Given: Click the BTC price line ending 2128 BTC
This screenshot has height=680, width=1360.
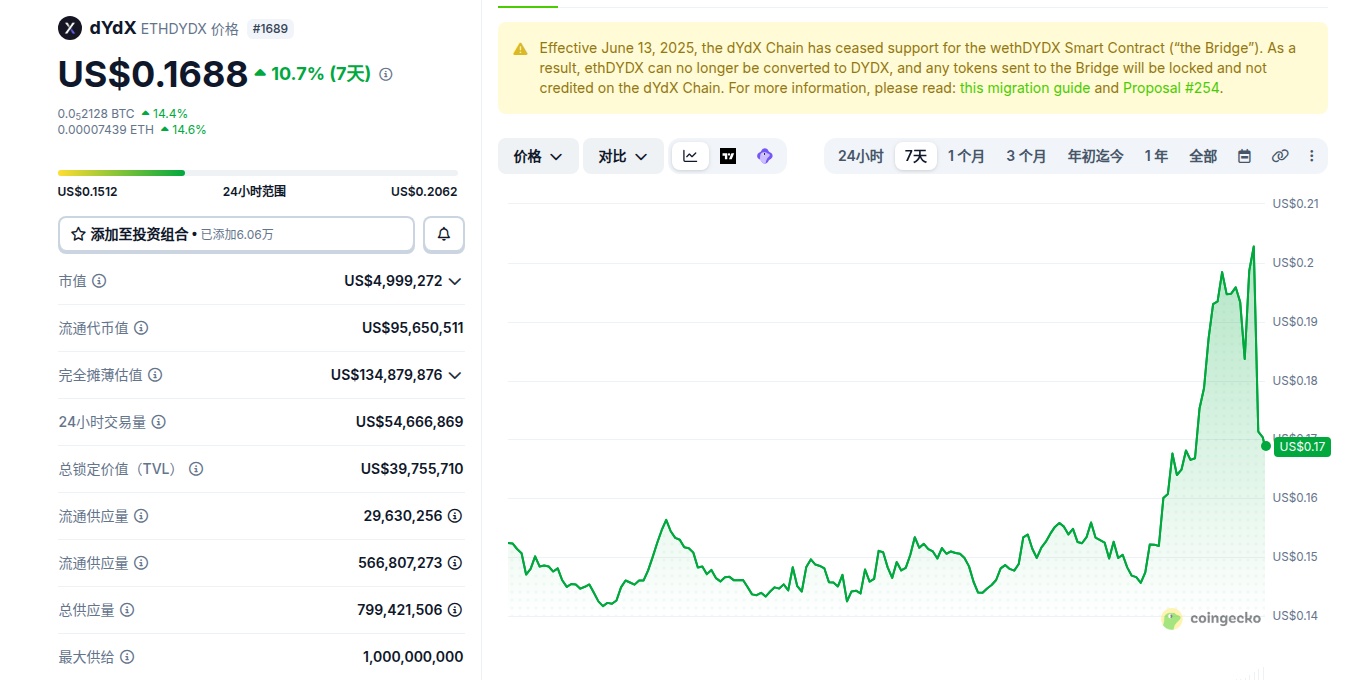Looking at the screenshot, I should 96,114.
